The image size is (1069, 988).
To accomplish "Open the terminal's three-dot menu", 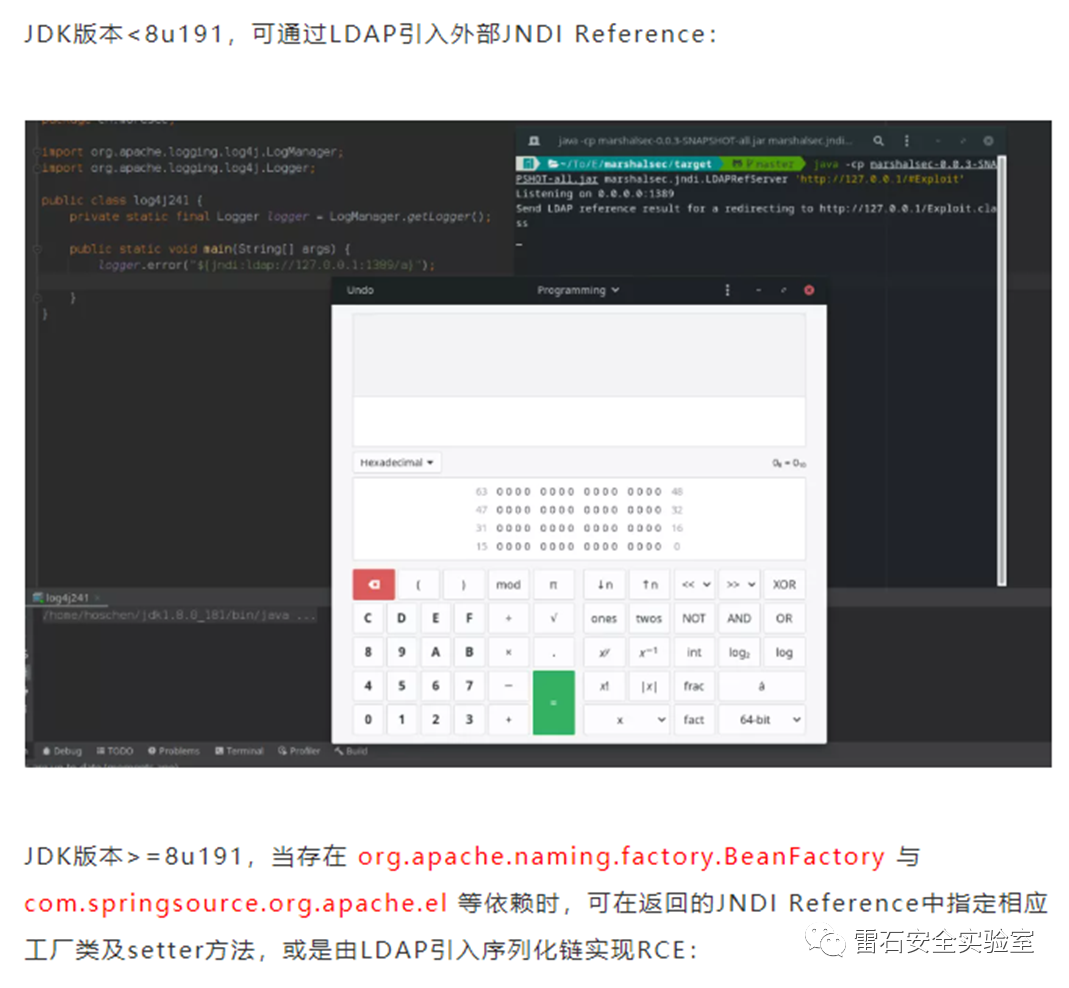I will [x=906, y=140].
